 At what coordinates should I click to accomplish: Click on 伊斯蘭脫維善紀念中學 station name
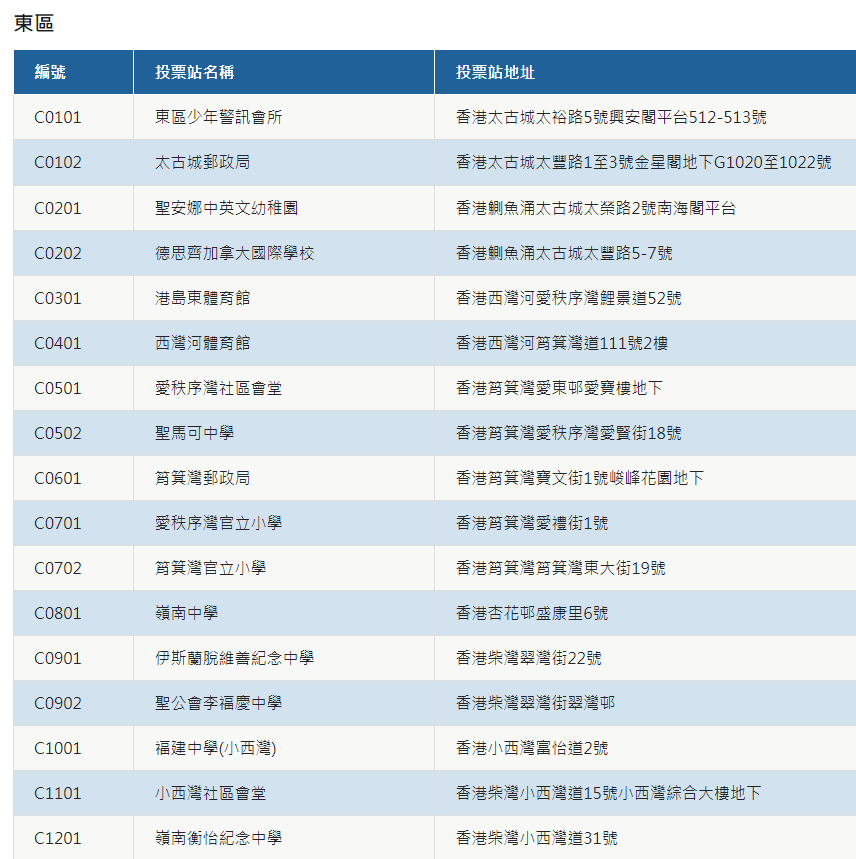(234, 658)
